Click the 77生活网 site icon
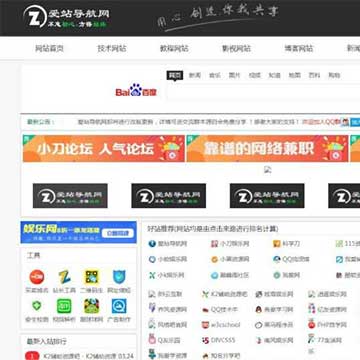360x360 pixels. pos(312,339)
